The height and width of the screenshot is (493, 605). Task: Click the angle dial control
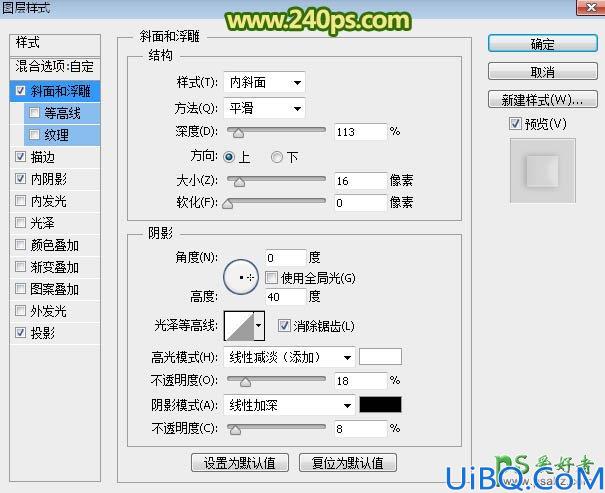[x=241, y=277]
